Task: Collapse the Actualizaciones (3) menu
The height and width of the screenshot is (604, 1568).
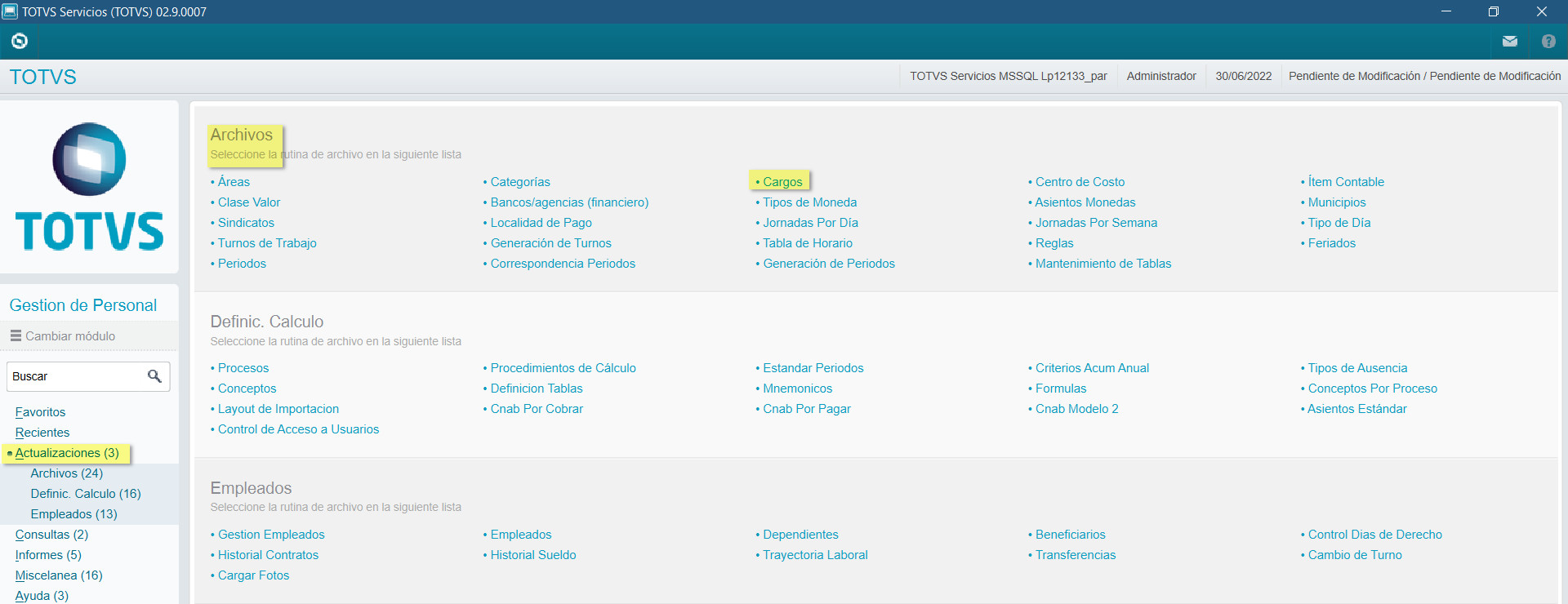Action: point(67,453)
